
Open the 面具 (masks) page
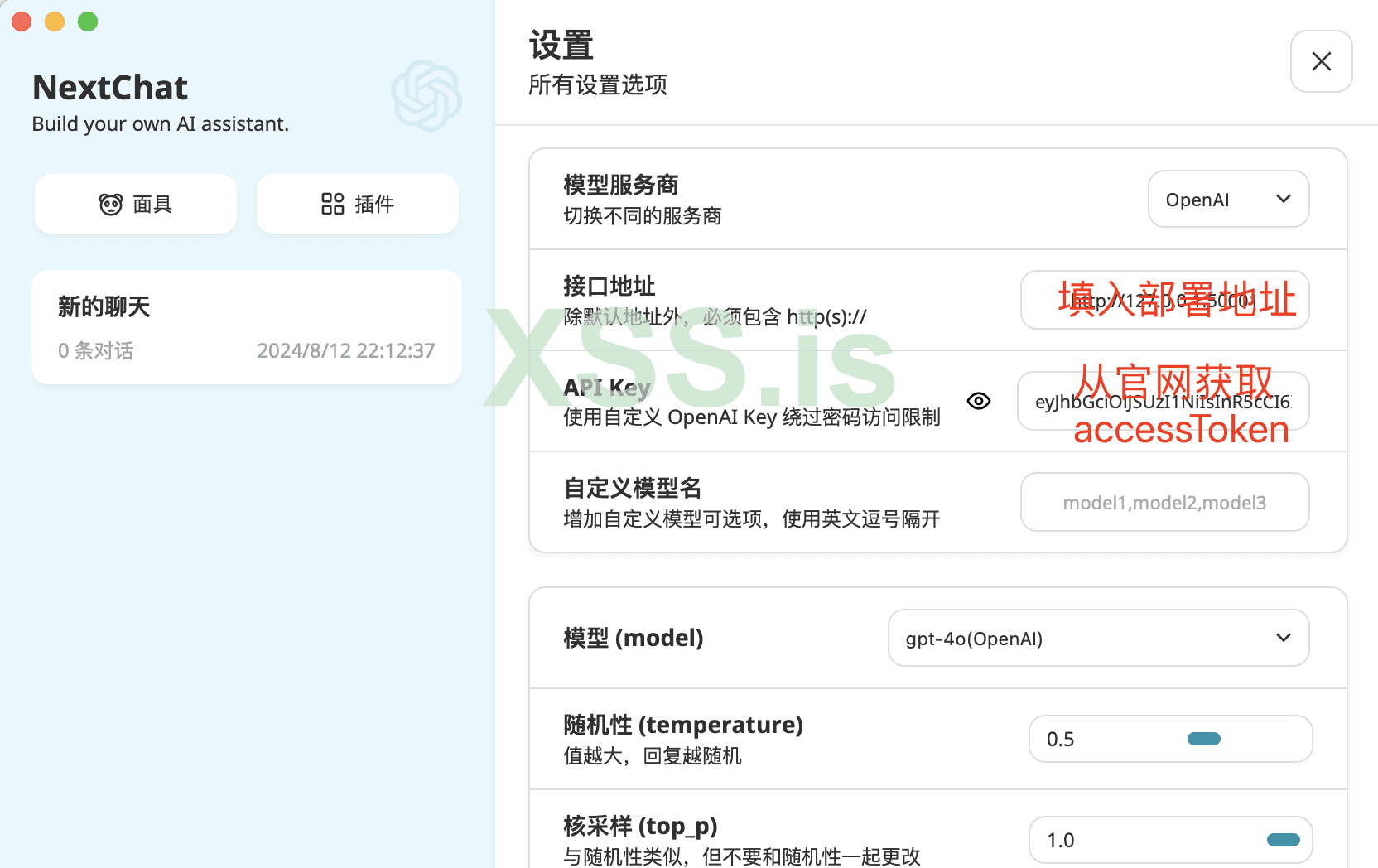136,204
